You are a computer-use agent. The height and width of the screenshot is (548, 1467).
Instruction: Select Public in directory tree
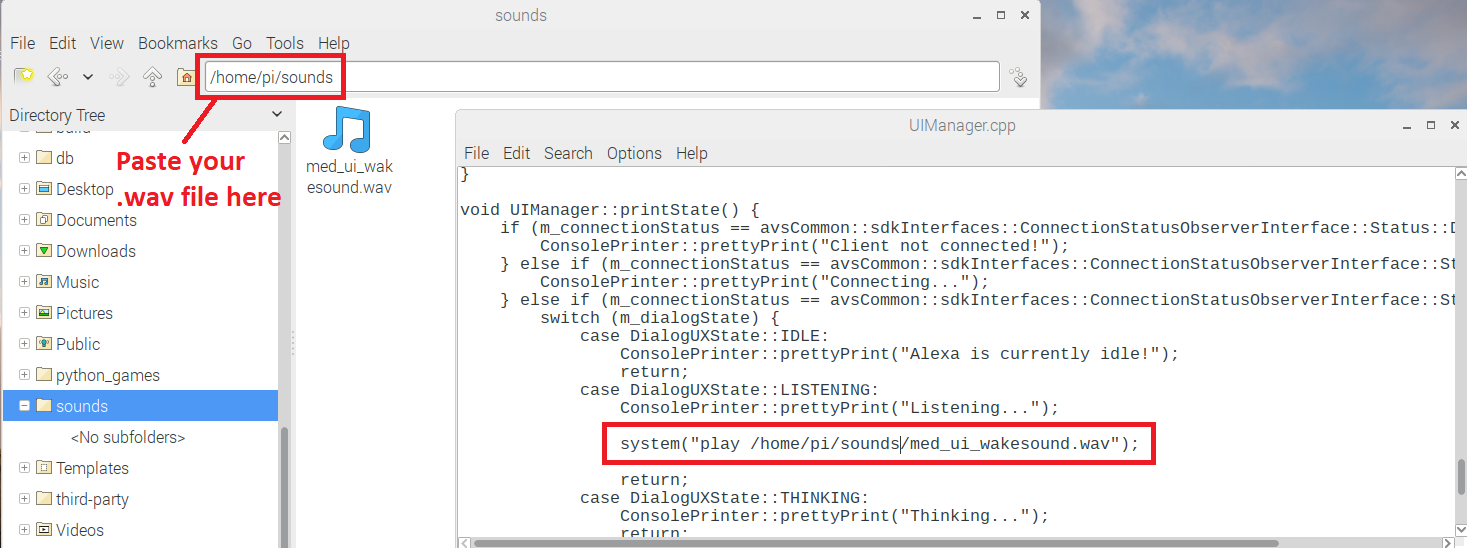pyautogui.click(x=78, y=344)
